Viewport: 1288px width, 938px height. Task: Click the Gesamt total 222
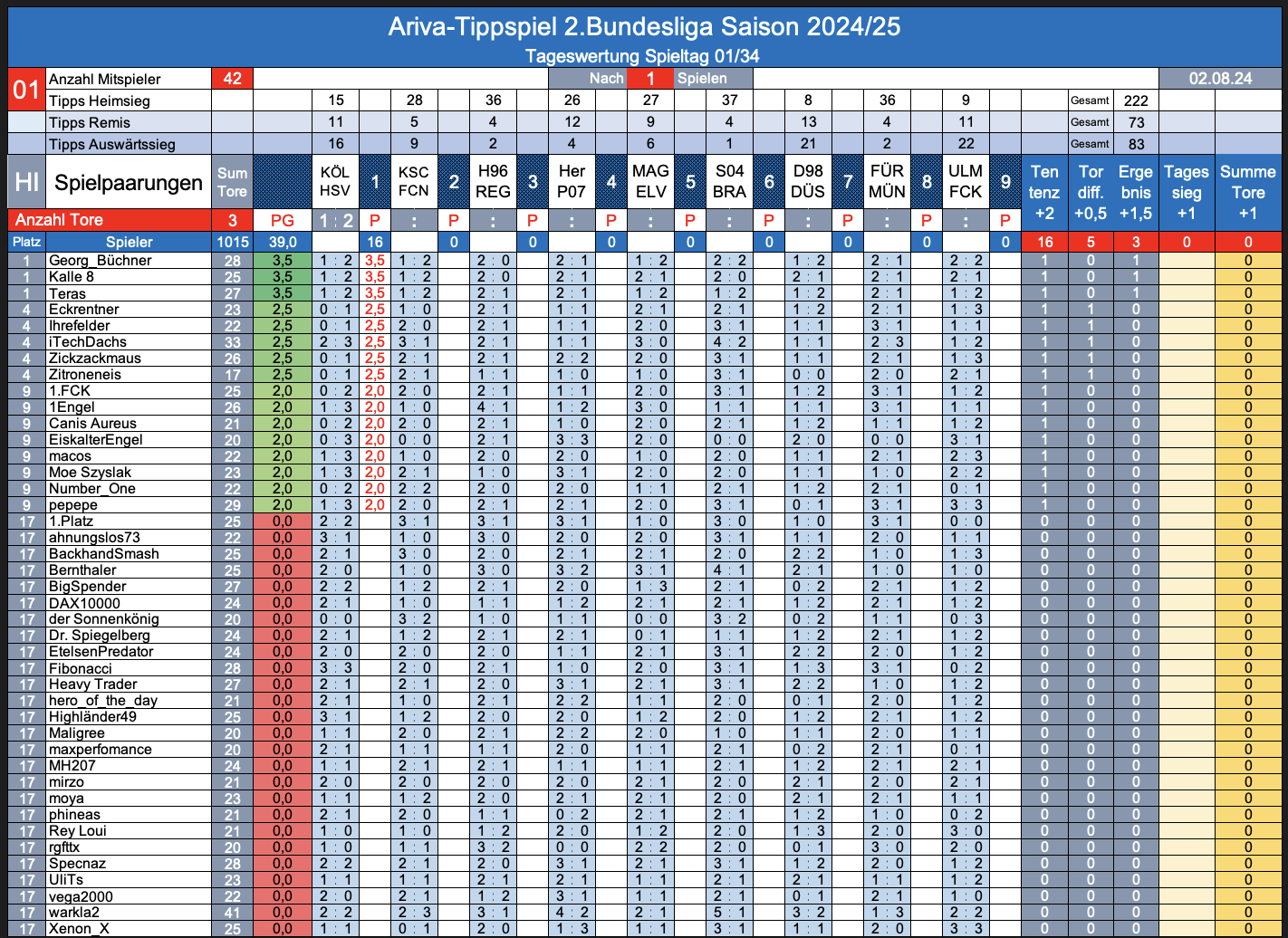[x=1136, y=100]
